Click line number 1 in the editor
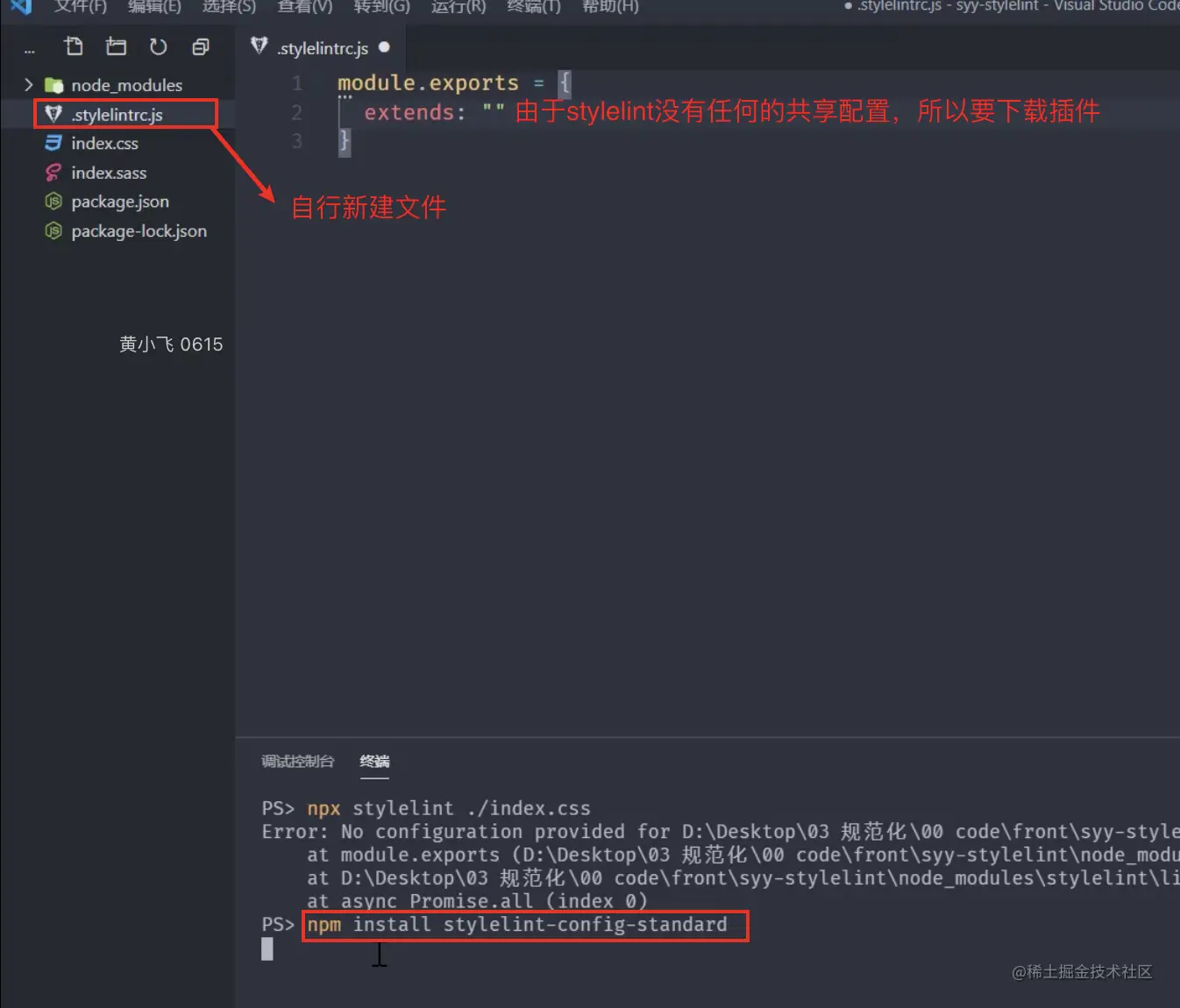Viewport: 1180px width, 1008px height. pyautogui.click(x=297, y=83)
